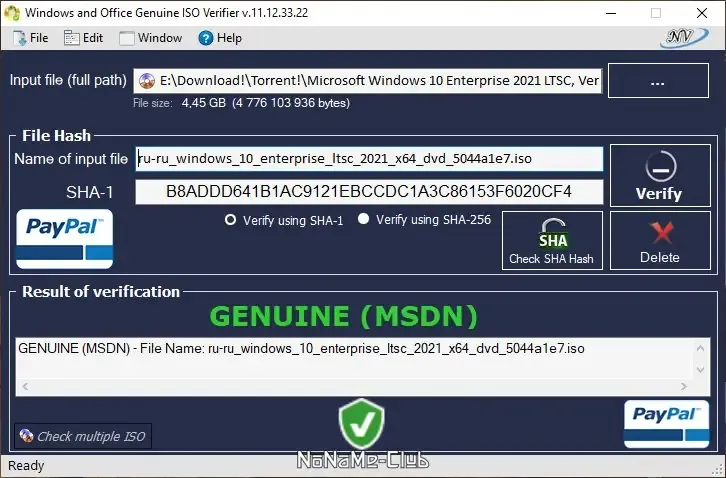This screenshot has width=726, height=478.
Task: Open the File menu
Action: [31, 38]
